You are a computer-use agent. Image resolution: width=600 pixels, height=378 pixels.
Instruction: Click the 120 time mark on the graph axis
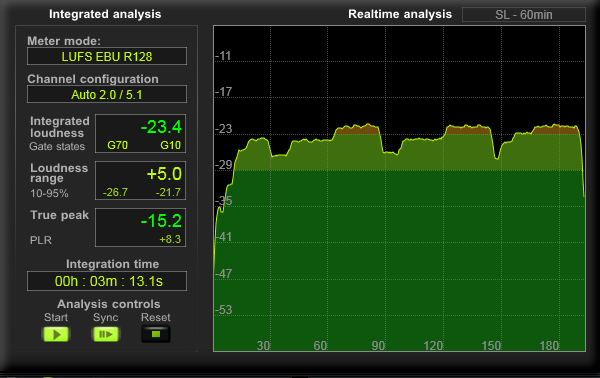point(433,346)
